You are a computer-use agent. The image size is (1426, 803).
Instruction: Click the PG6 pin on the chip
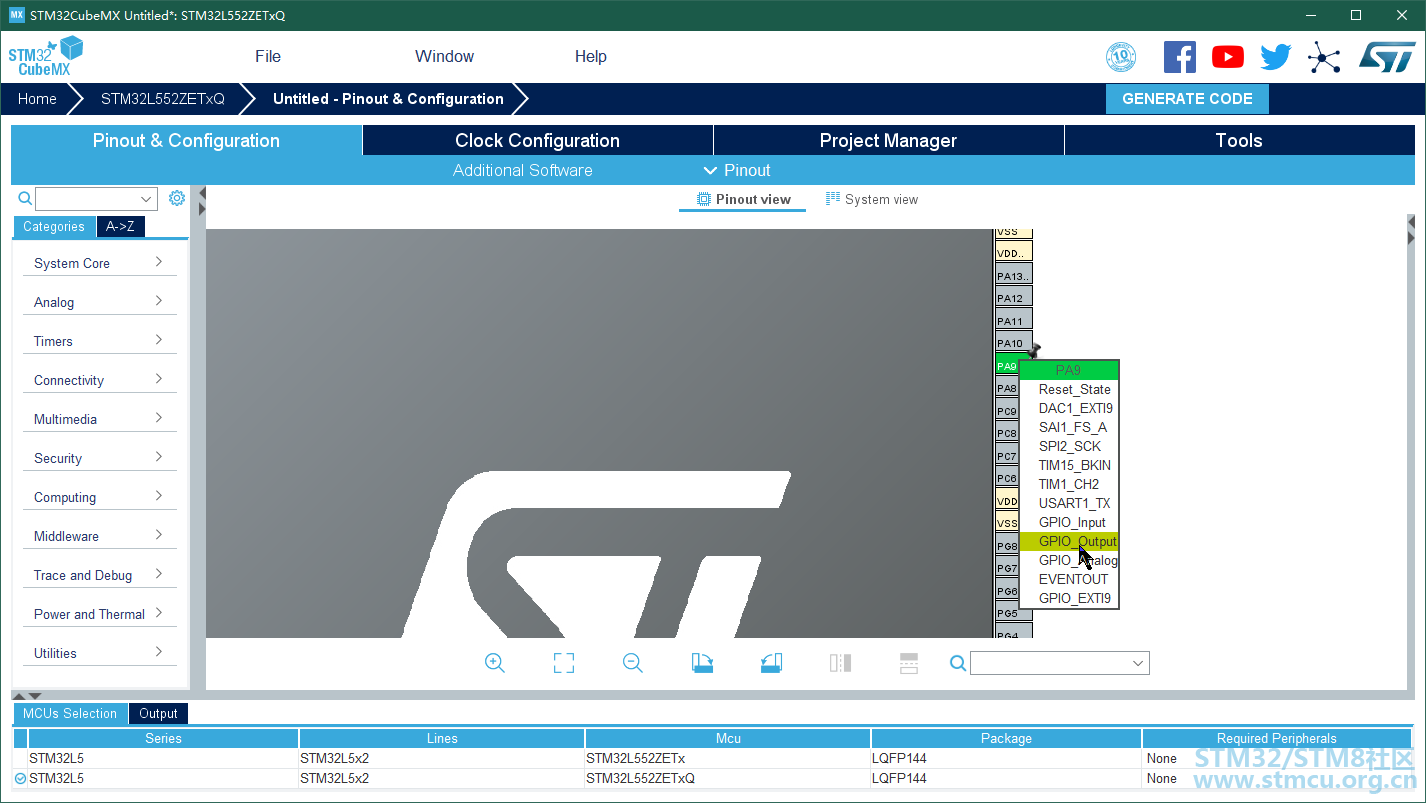1007,592
